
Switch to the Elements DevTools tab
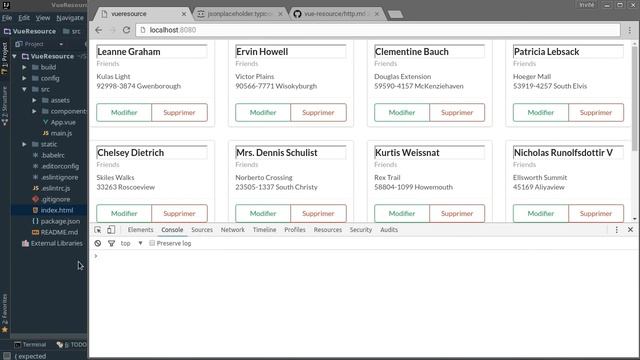pos(140,230)
